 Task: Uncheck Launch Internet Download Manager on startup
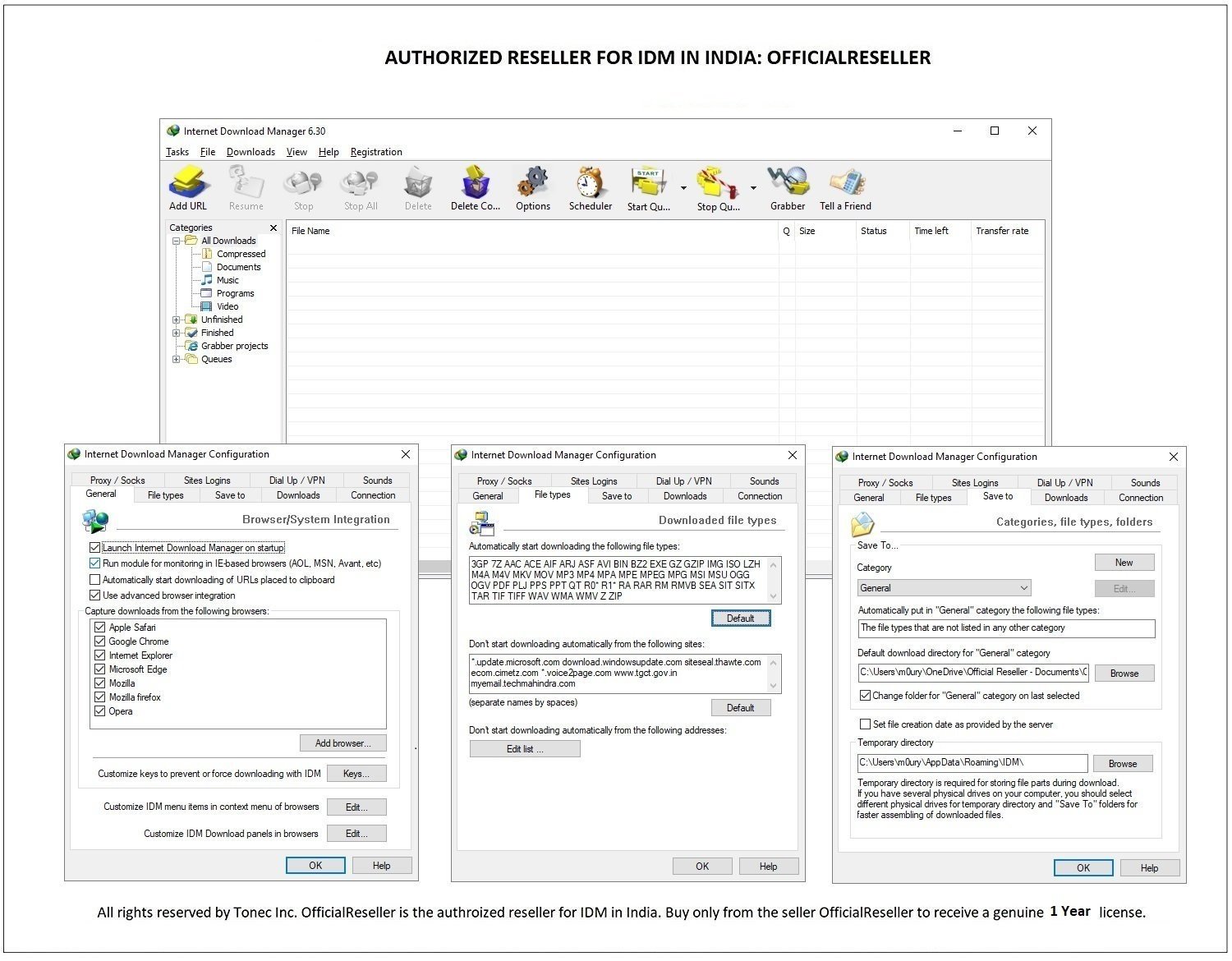[95, 547]
